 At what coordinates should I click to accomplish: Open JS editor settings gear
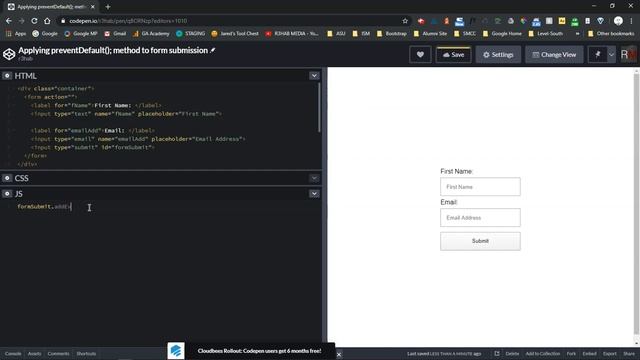[x=7, y=194]
